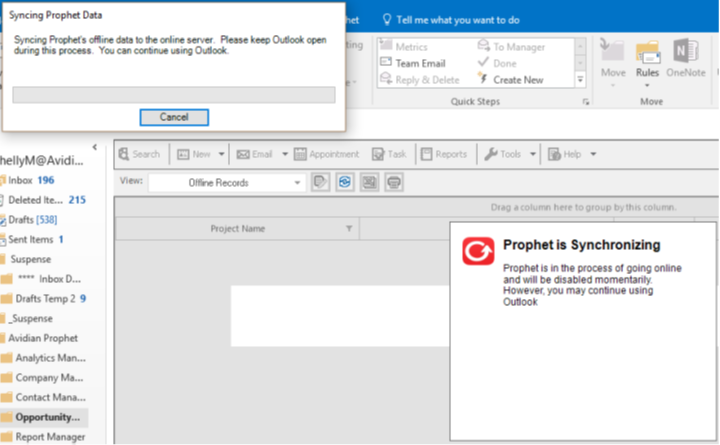The image size is (720, 445).
Task: Click the print icon in view bar
Action: (394, 183)
